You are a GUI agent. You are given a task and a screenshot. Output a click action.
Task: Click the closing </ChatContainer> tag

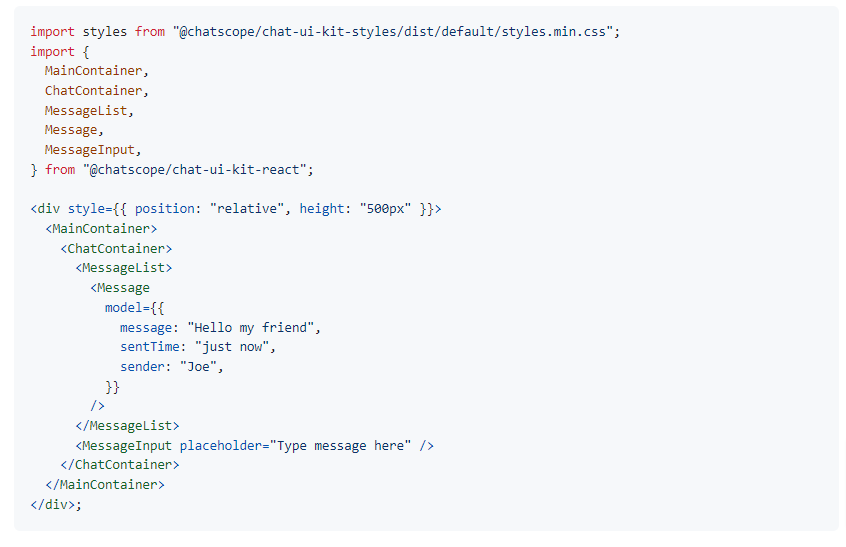[x=119, y=465]
